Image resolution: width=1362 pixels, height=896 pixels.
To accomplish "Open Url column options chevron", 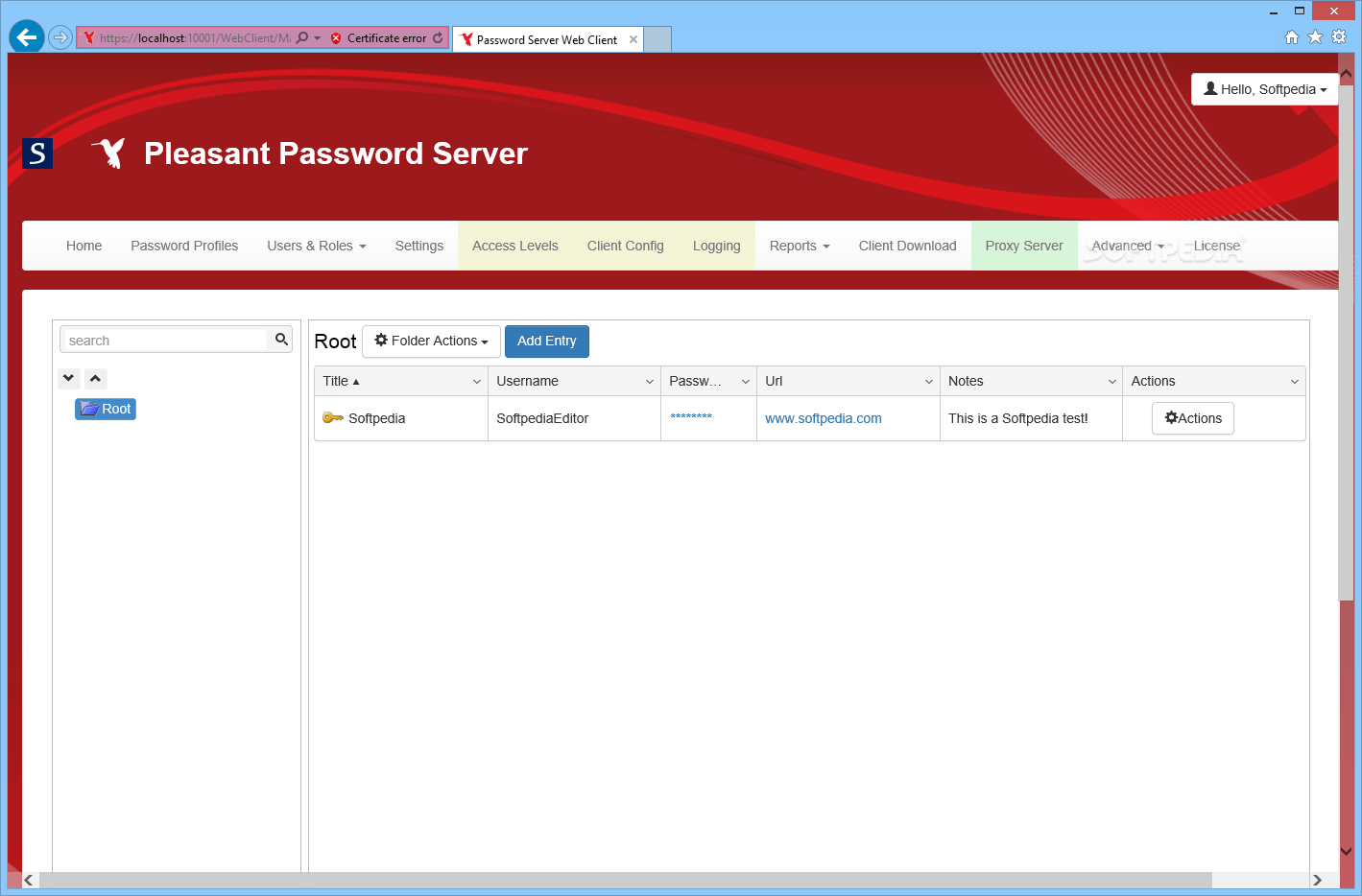I will click(x=929, y=381).
